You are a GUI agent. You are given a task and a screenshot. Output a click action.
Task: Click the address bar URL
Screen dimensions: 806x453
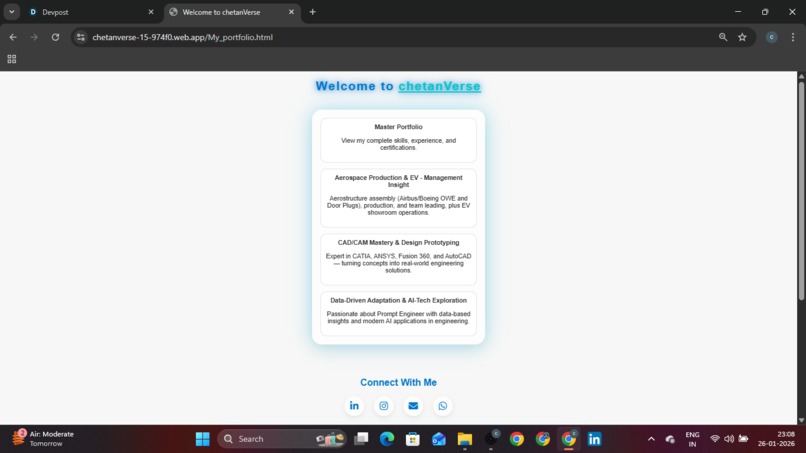182,37
